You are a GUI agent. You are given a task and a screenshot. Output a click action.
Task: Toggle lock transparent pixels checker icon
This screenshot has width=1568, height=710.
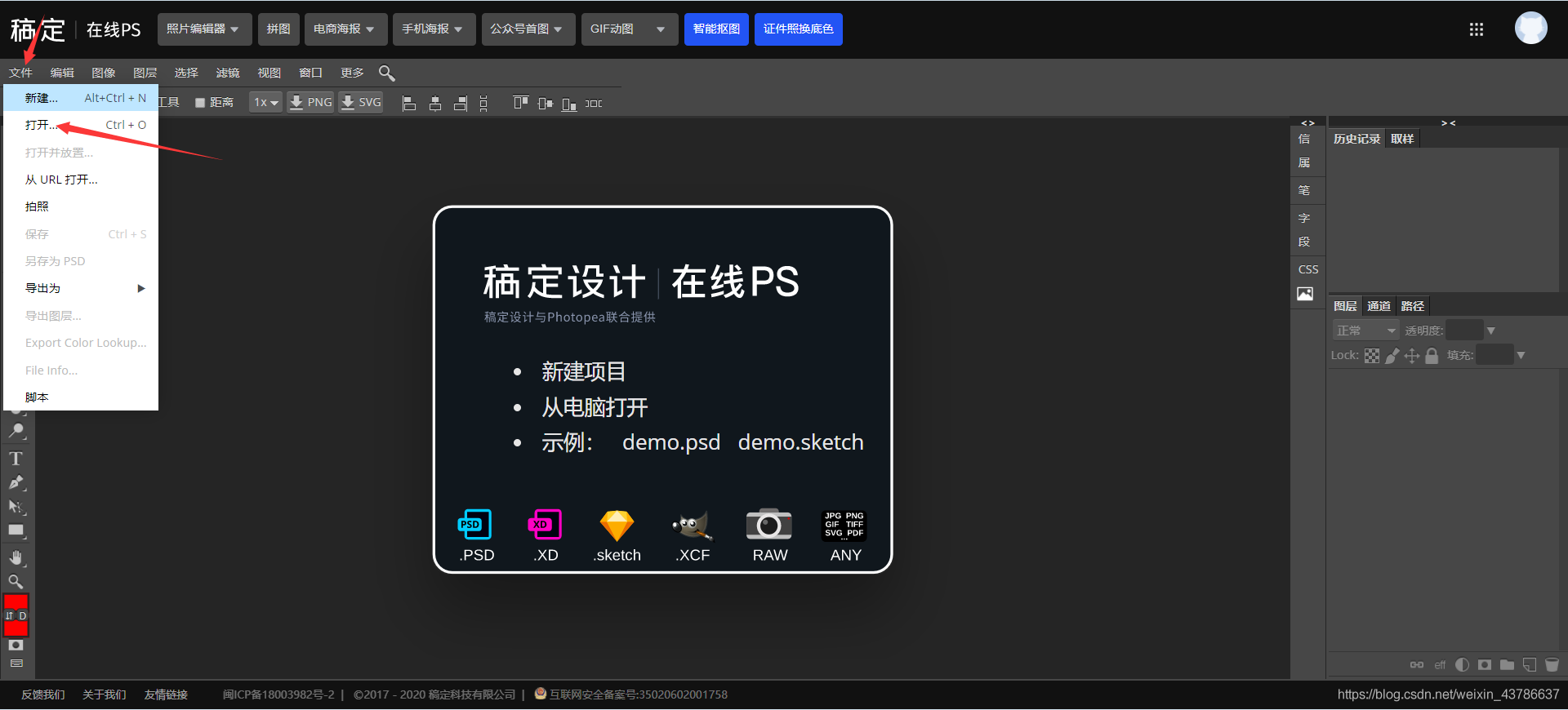coord(1372,356)
